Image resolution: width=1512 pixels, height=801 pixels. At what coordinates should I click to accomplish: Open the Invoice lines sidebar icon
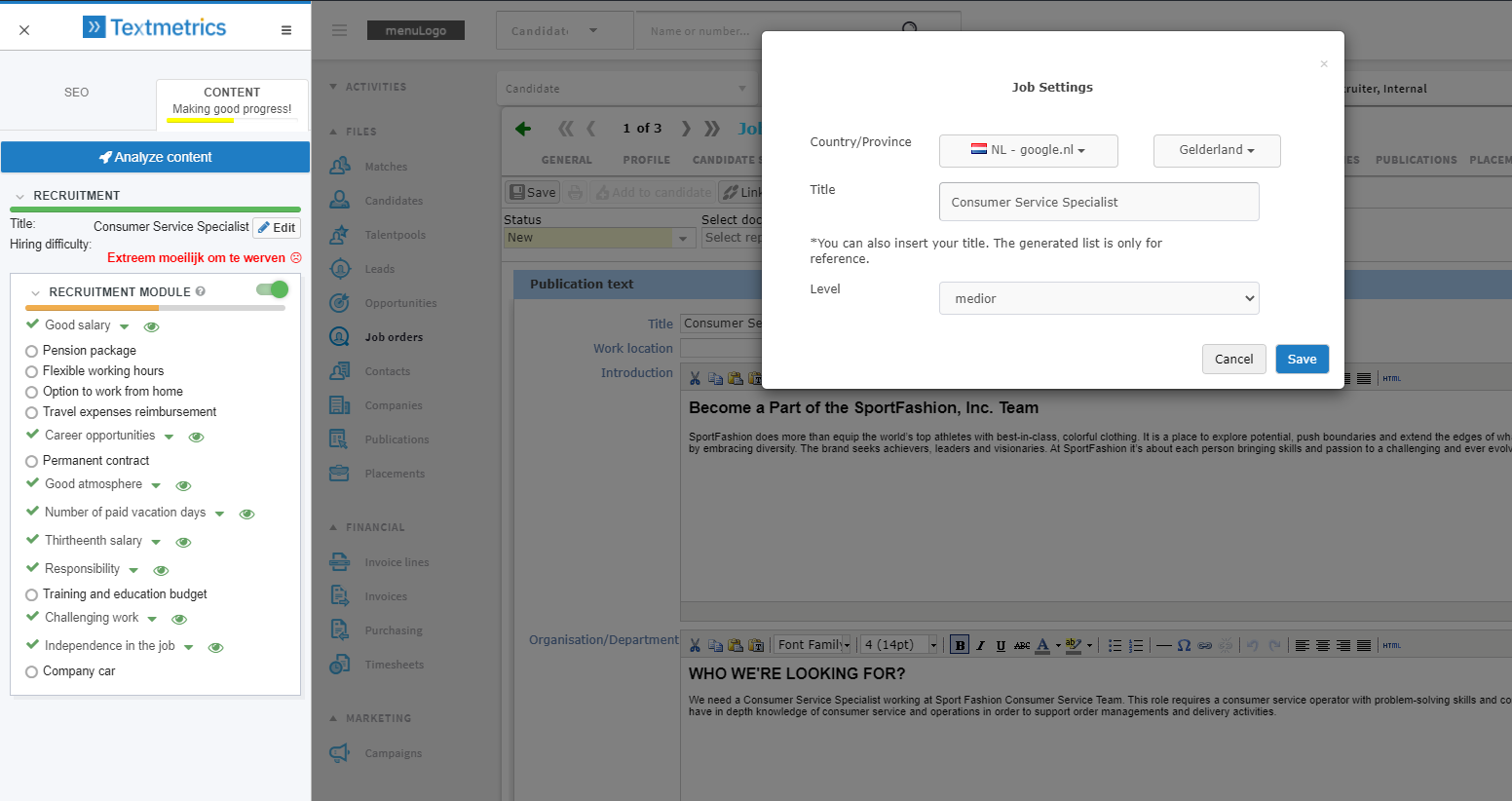pos(339,561)
